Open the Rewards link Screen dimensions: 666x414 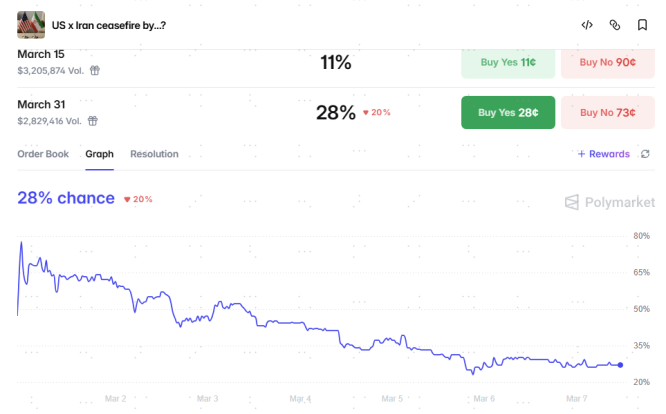(x=604, y=154)
